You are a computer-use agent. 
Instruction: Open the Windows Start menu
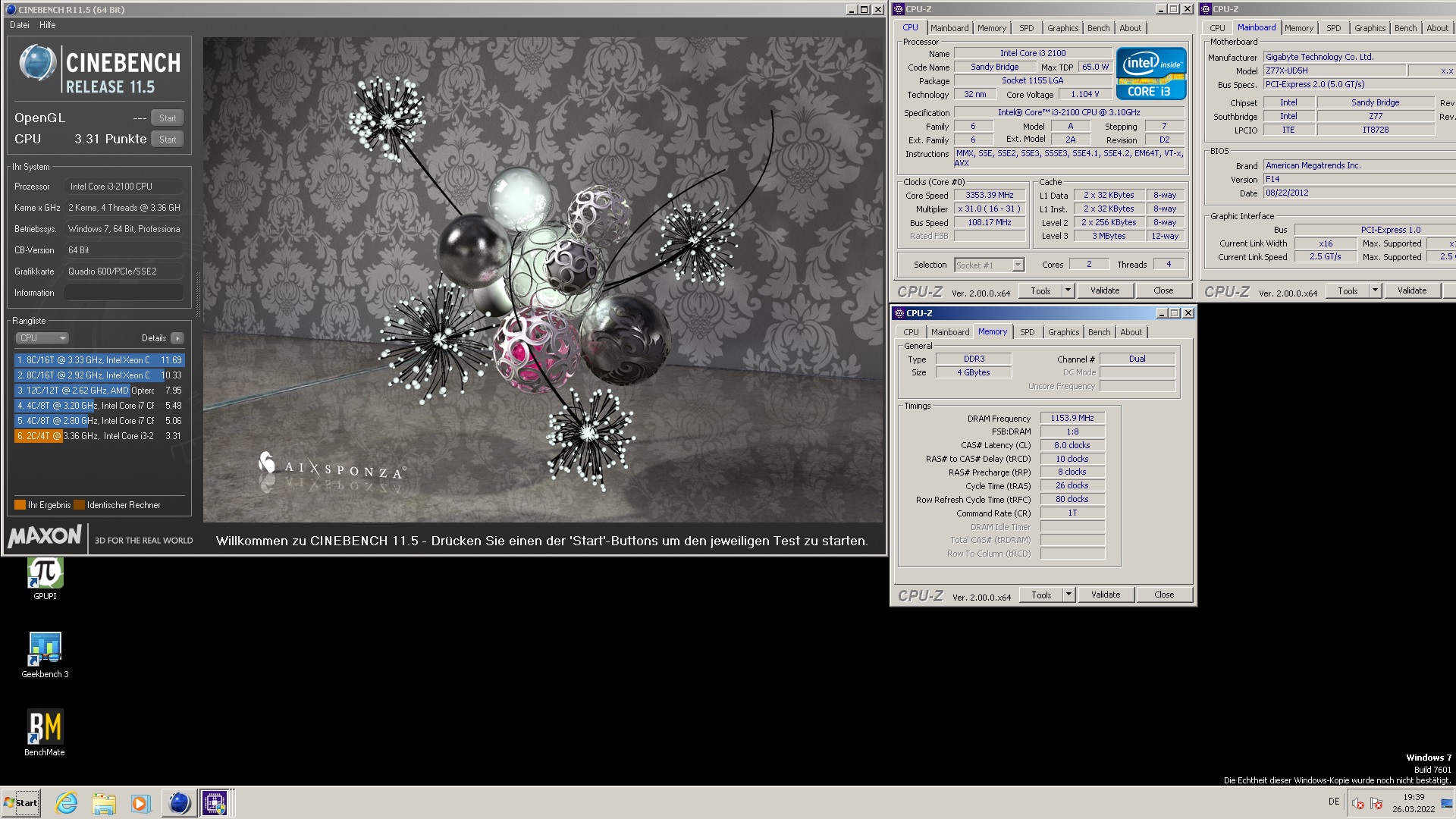pyautogui.click(x=21, y=802)
